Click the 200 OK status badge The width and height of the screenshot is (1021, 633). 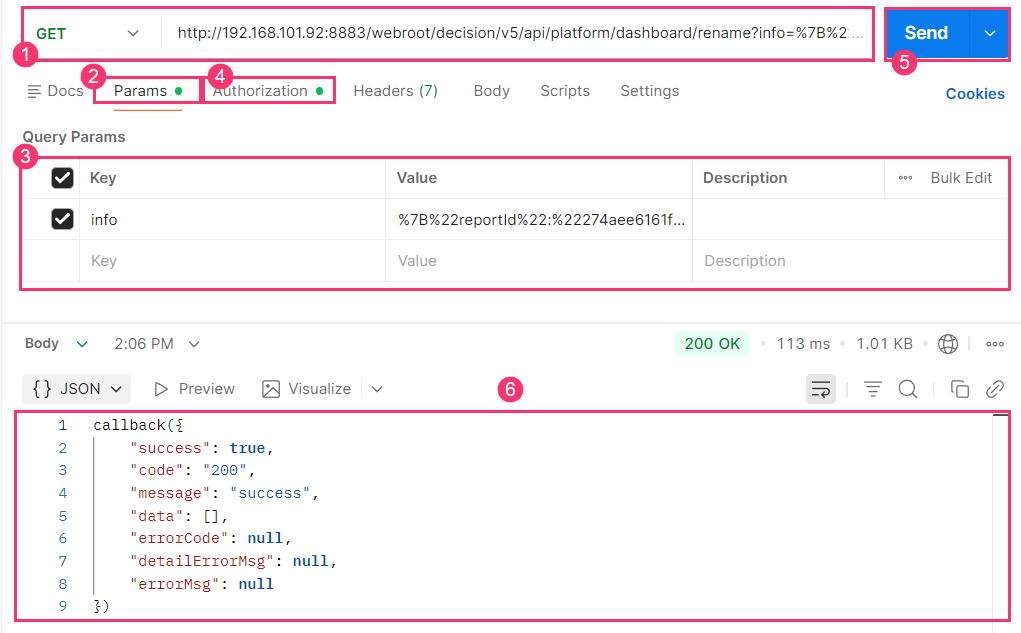click(712, 344)
